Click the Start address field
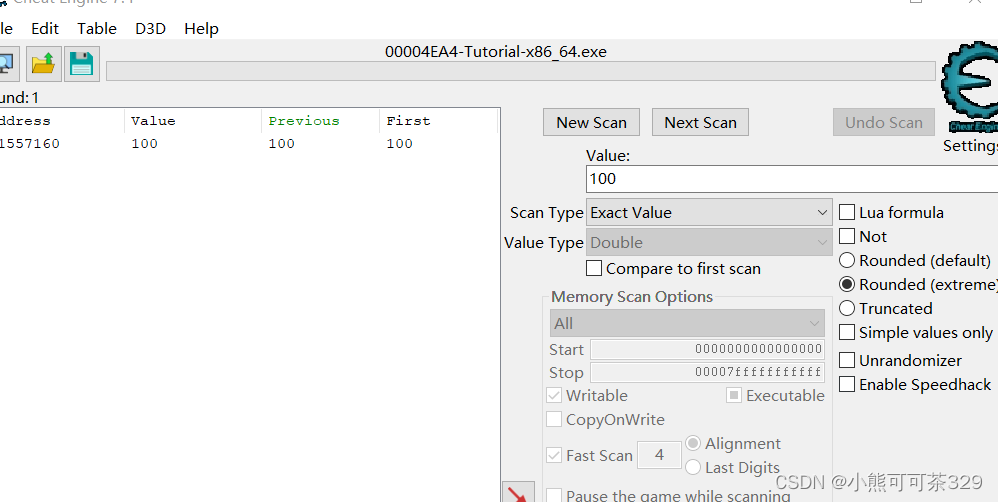 pos(707,349)
